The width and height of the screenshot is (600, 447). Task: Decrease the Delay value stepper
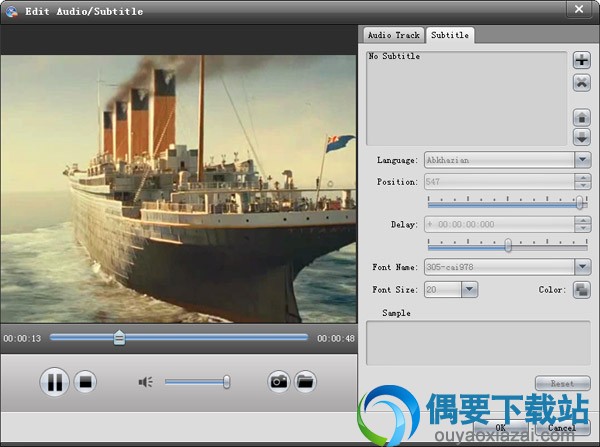[x=582, y=228]
